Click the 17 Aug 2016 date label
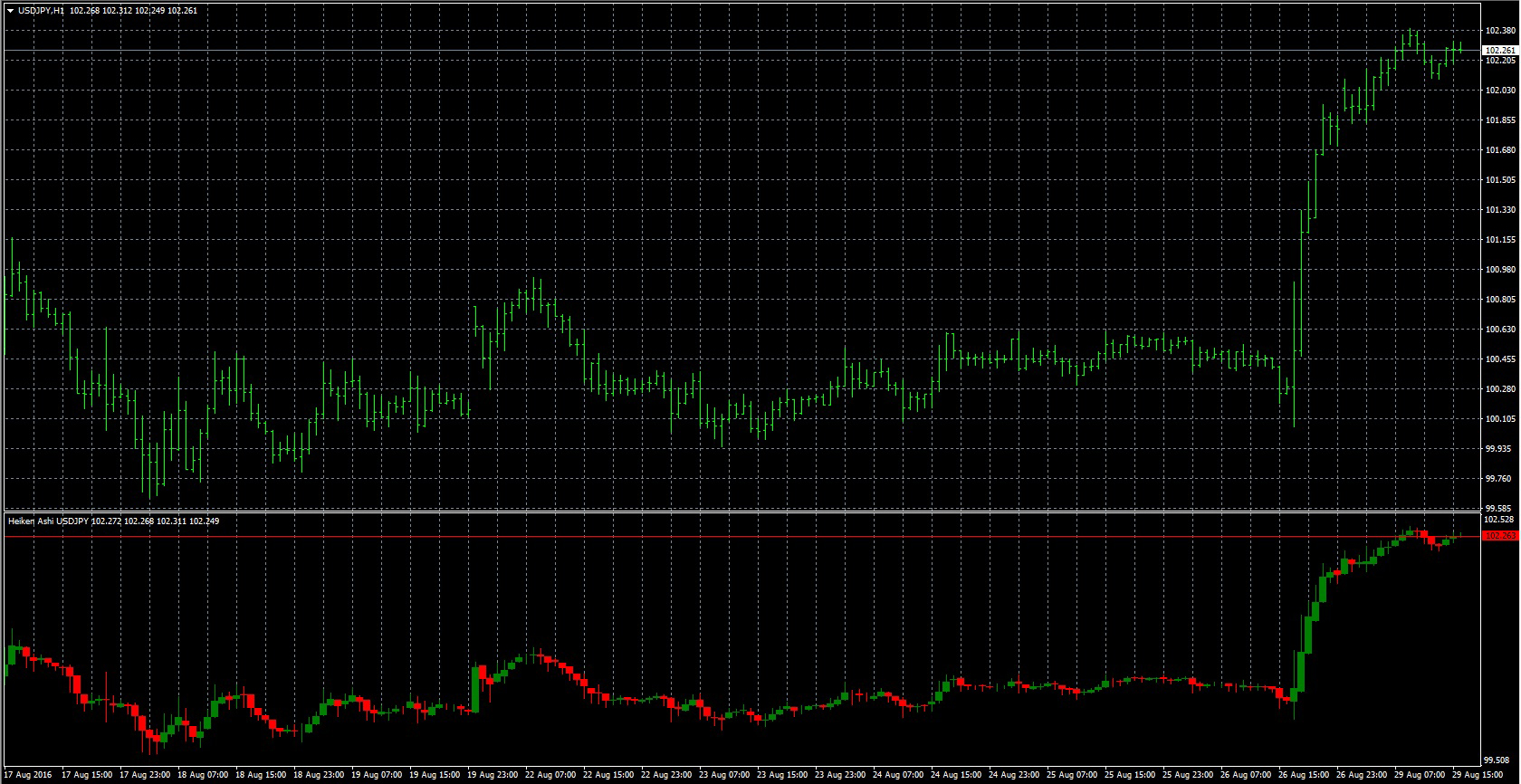The width and height of the screenshot is (1521, 784). (29, 776)
